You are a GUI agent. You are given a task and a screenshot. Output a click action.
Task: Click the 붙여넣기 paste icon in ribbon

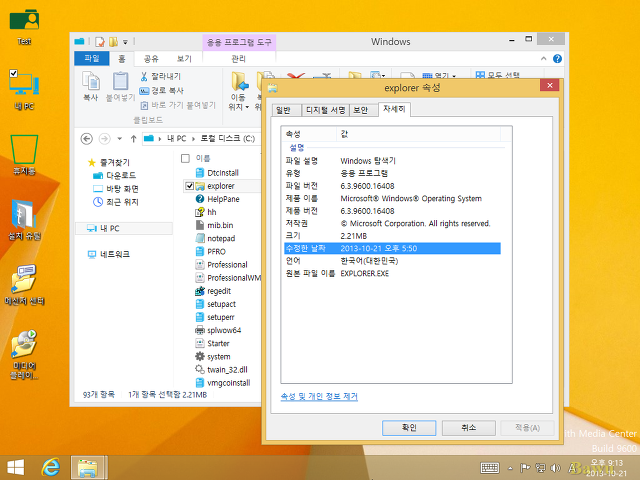pyautogui.click(x=120, y=86)
